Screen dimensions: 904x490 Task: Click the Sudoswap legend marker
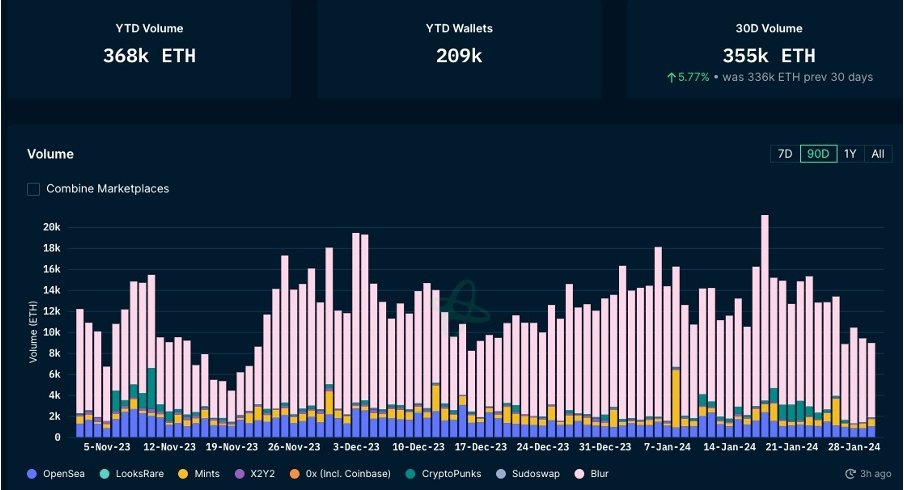tap(501, 474)
